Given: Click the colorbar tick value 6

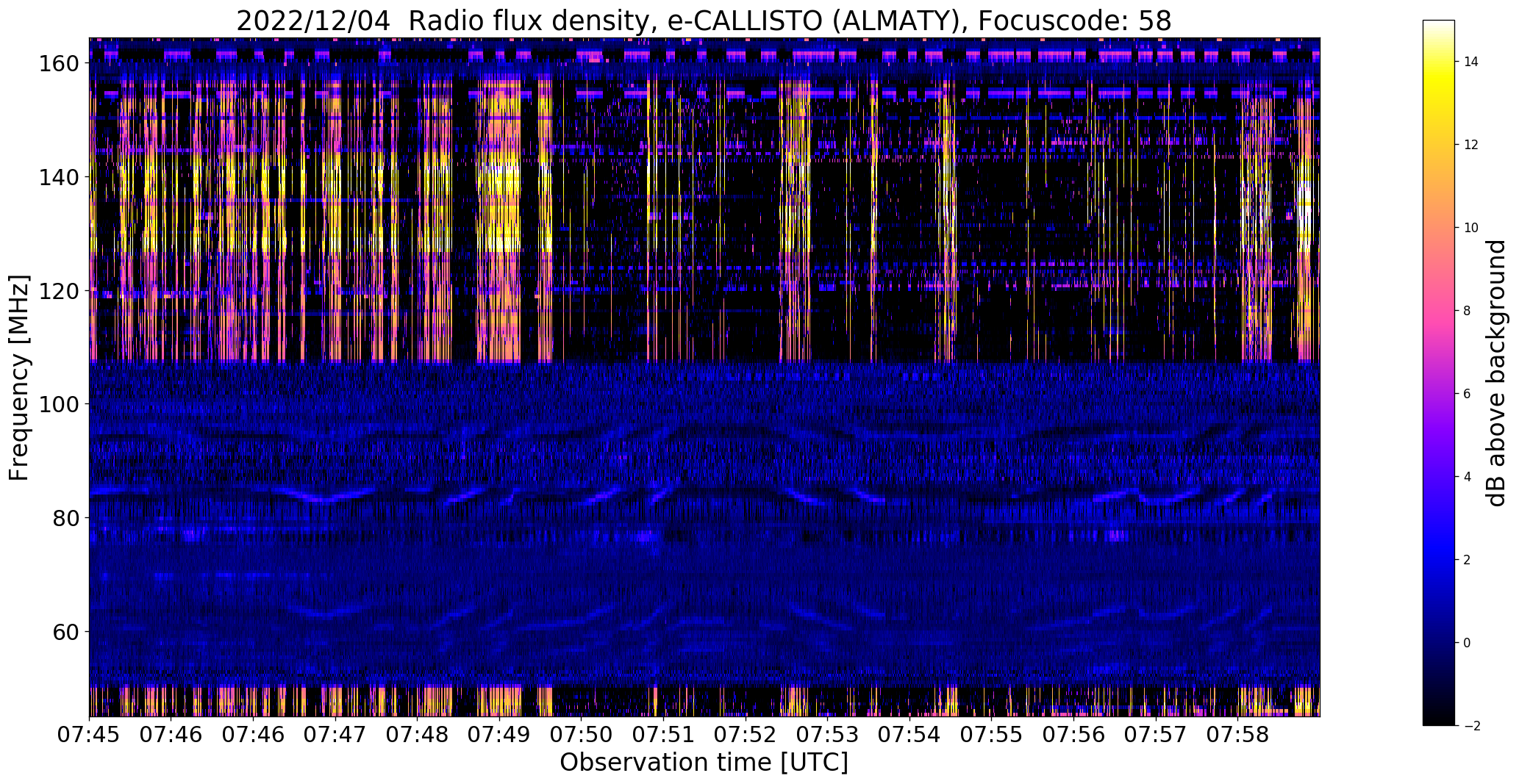Looking at the screenshot, I should [1468, 395].
